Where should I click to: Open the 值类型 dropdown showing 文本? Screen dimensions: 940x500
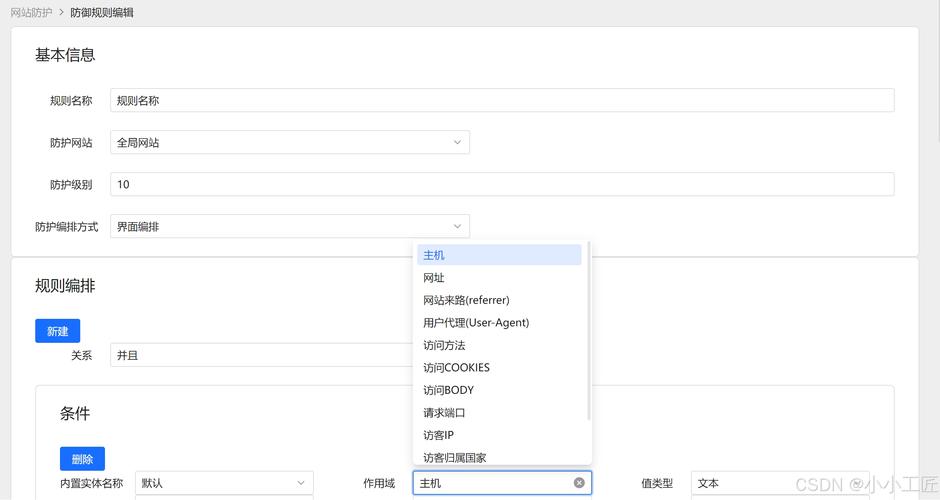[x=780, y=483]
